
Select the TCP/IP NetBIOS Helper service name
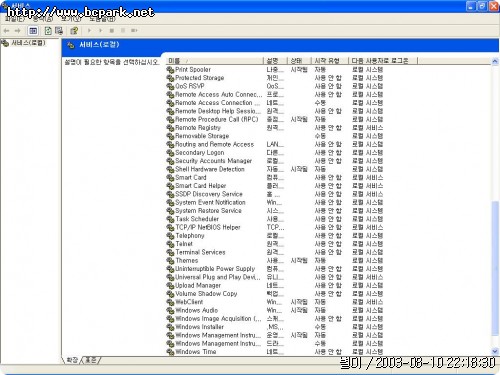click(x=208, y=228)
